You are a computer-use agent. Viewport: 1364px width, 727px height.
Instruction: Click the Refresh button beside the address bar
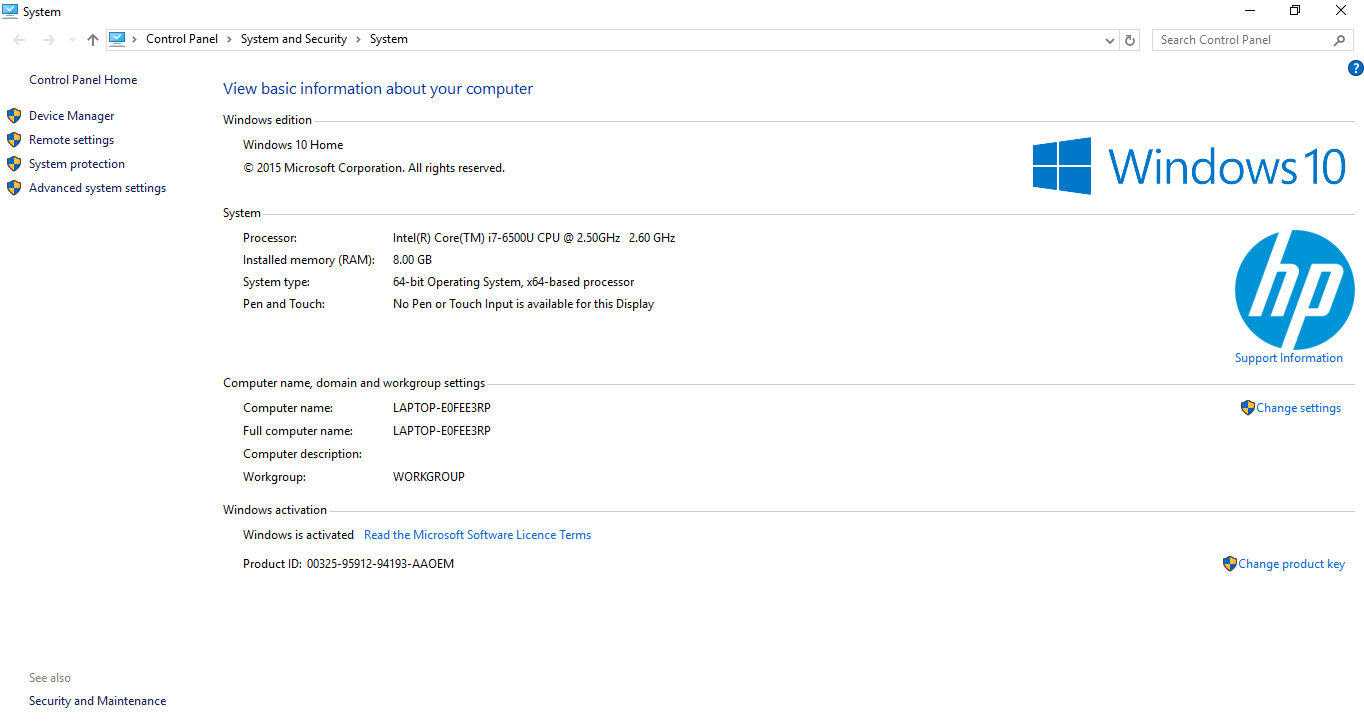click(x=1130, y=40)
